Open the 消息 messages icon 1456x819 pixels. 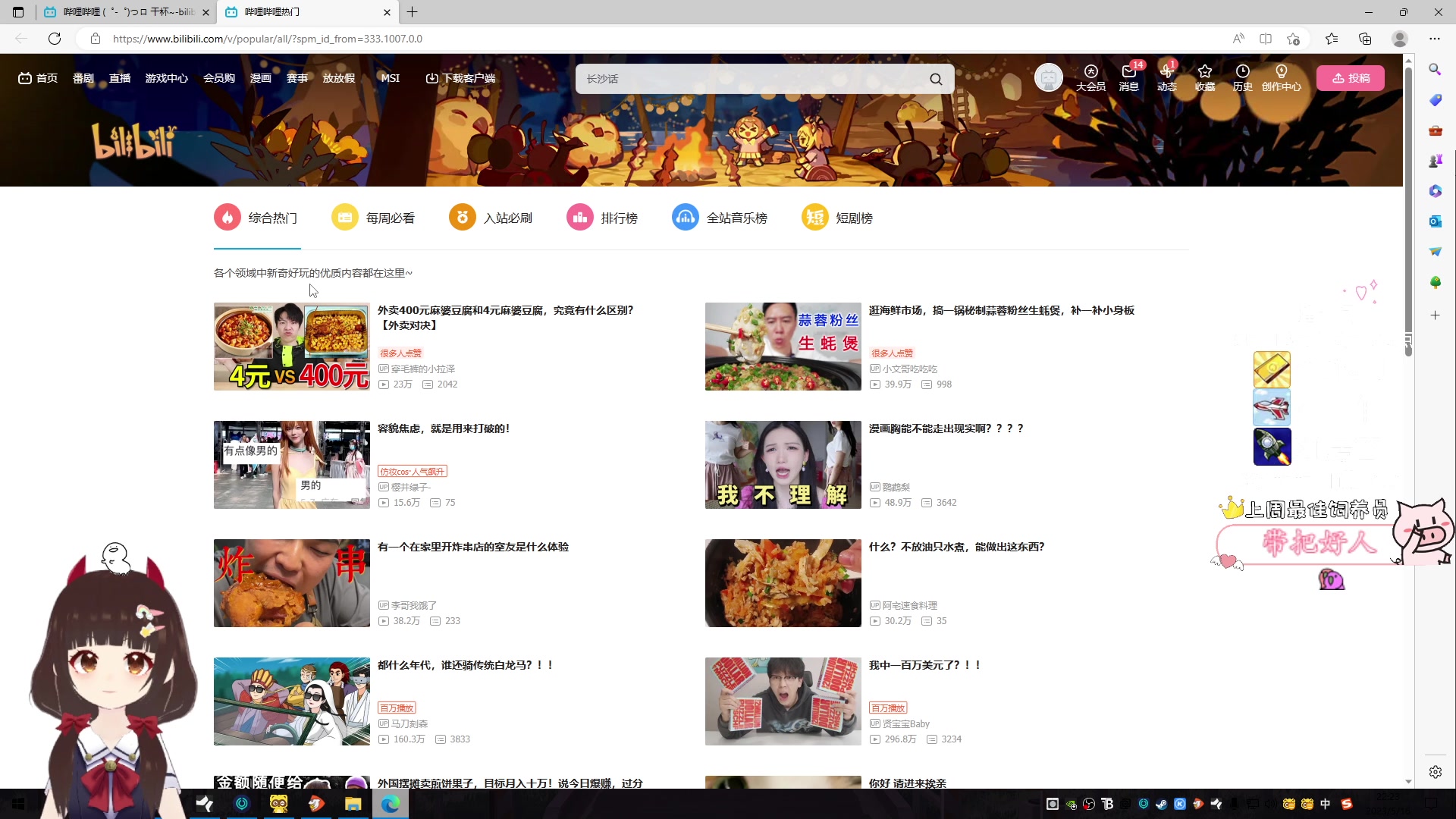point(1129,77)
